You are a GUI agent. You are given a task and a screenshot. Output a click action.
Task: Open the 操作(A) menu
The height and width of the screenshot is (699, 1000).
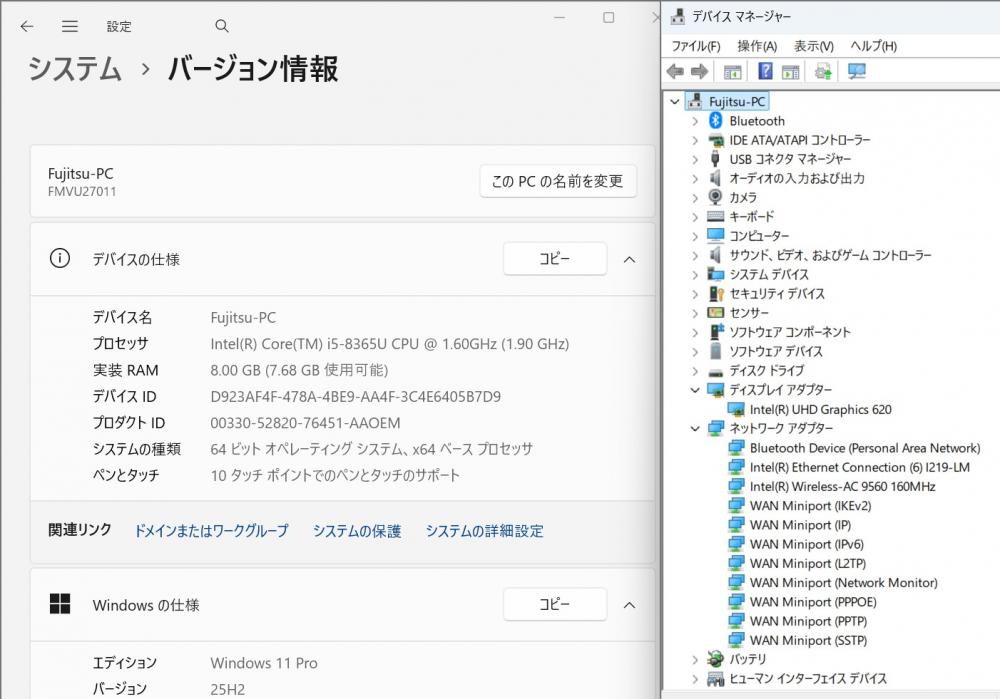click(x=757, y=46)
